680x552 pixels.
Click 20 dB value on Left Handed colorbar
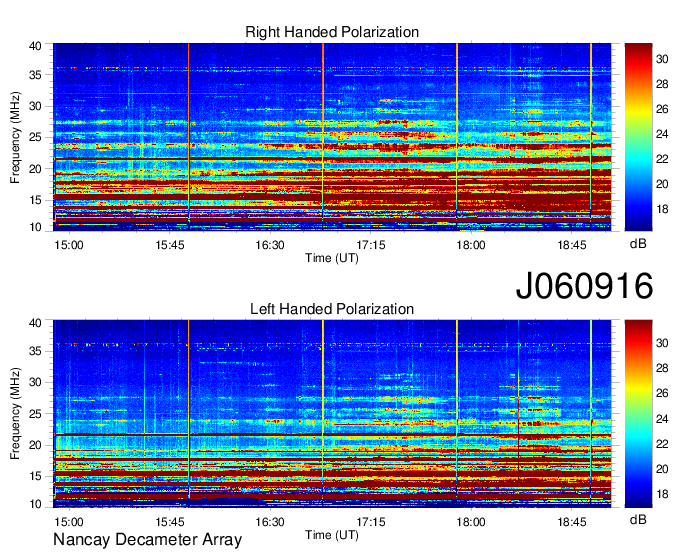pyautogui.click(x=662, y=469)
